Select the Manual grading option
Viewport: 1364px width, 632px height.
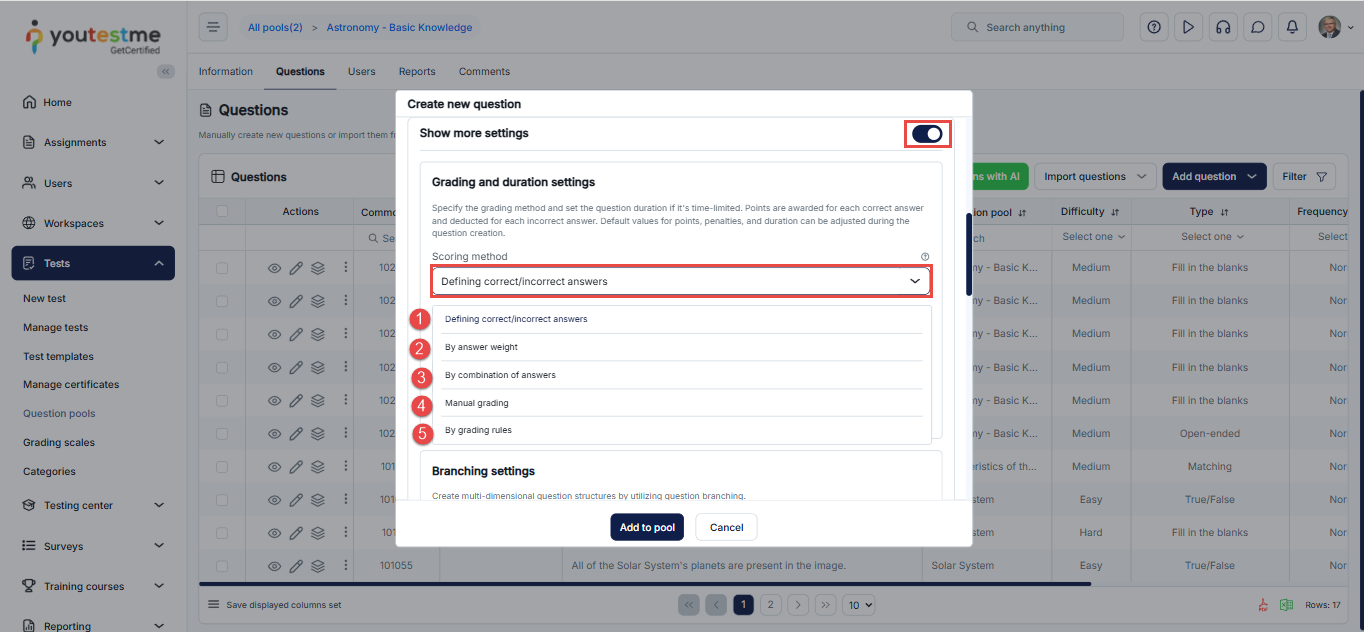[x=681, y=403]
